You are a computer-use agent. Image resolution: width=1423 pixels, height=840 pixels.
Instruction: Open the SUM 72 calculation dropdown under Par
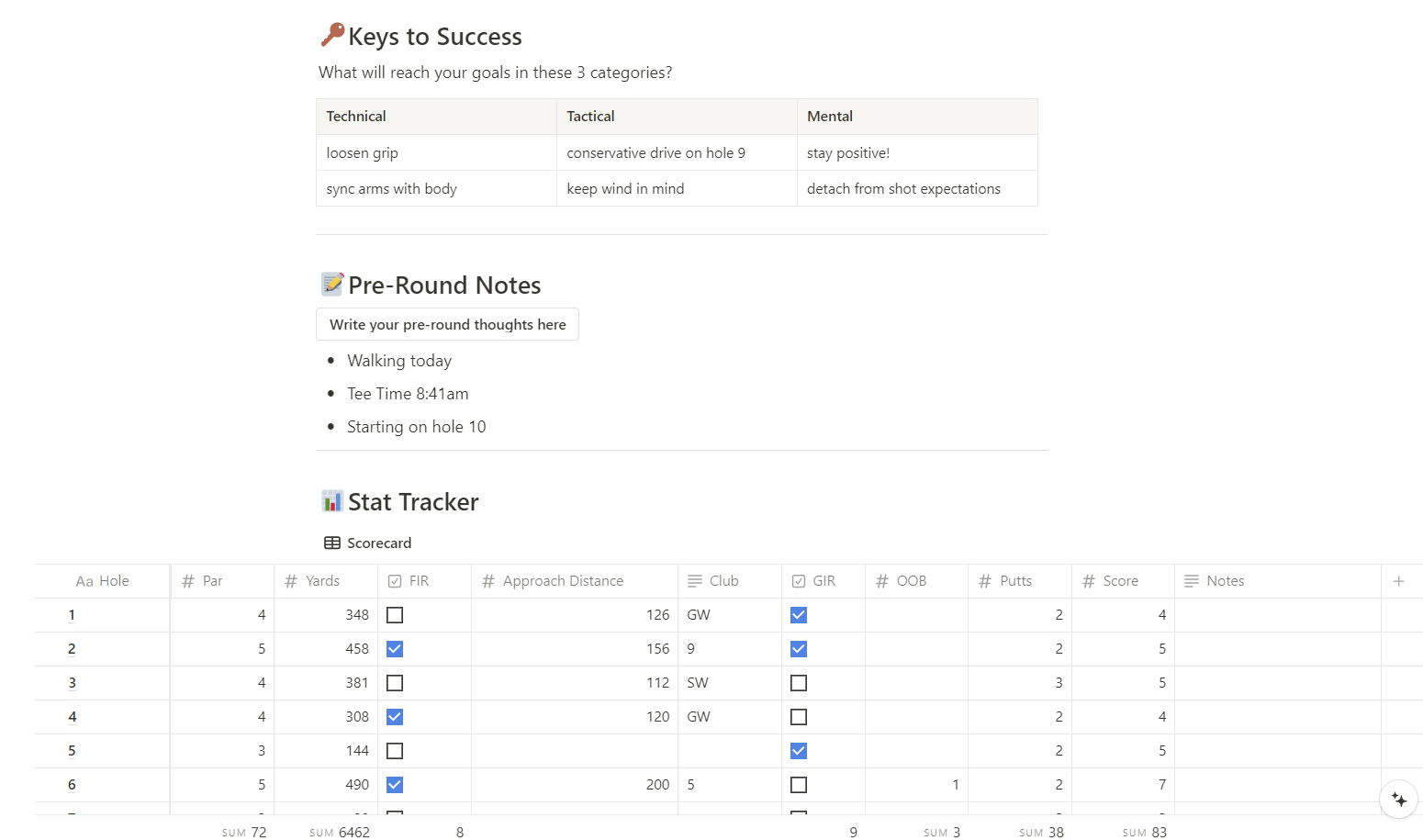tap(243, 832)
